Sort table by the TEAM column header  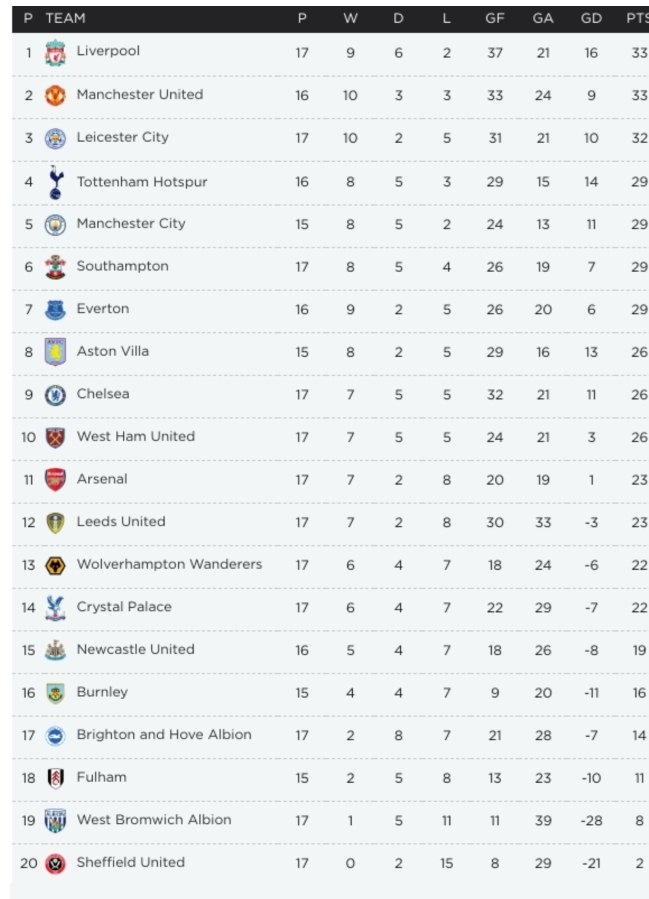tap(65, 18)
